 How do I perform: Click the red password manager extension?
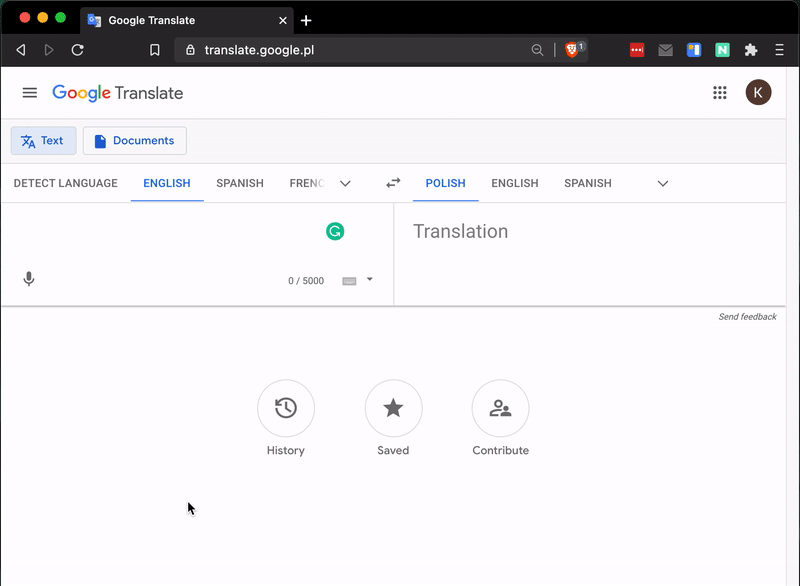pos(637,50)
